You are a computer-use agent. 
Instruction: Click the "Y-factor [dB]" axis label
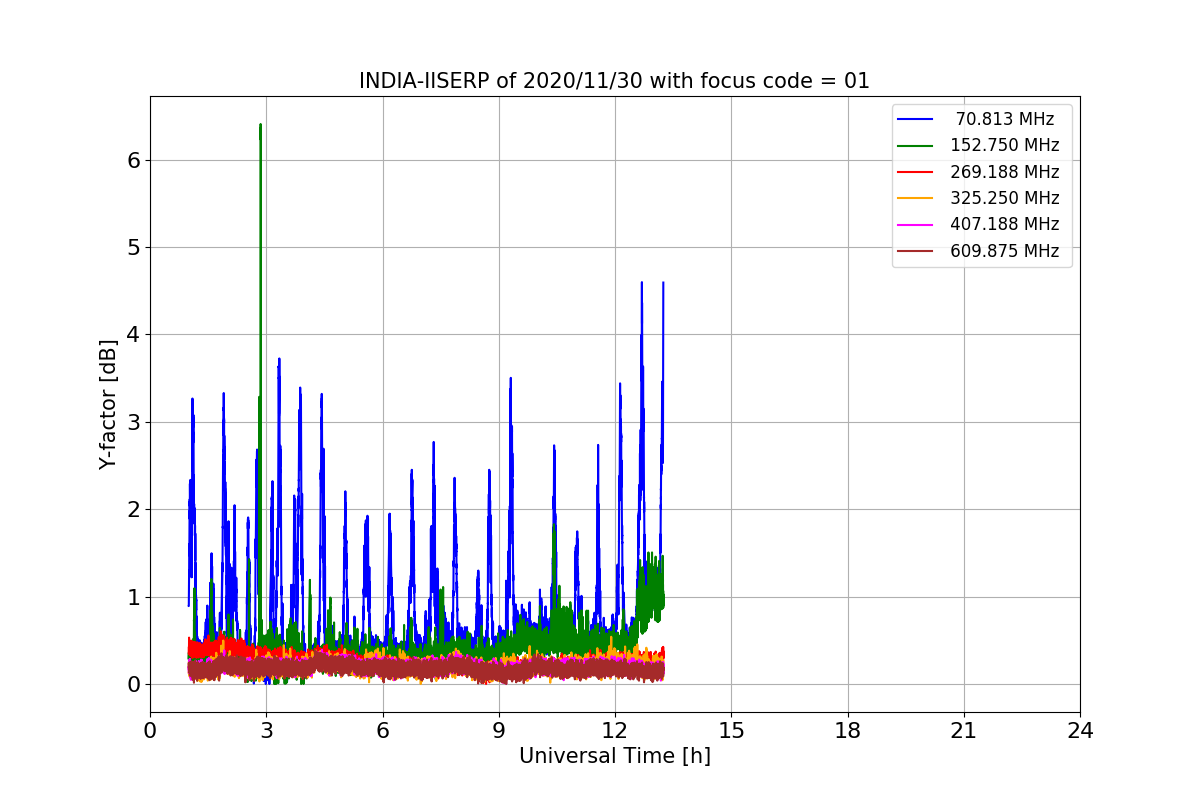pyautogui.click(x=108, y=404)
